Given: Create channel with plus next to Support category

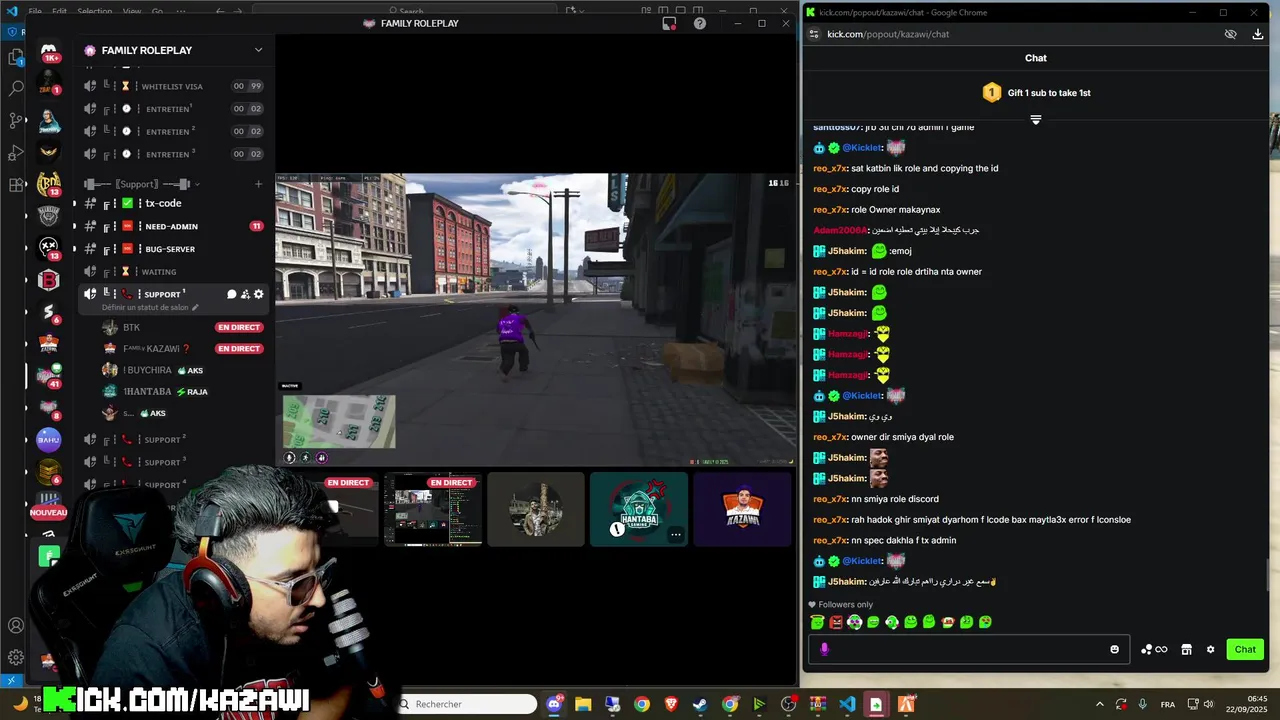Looking at the screenshot, I should (258, 184).
